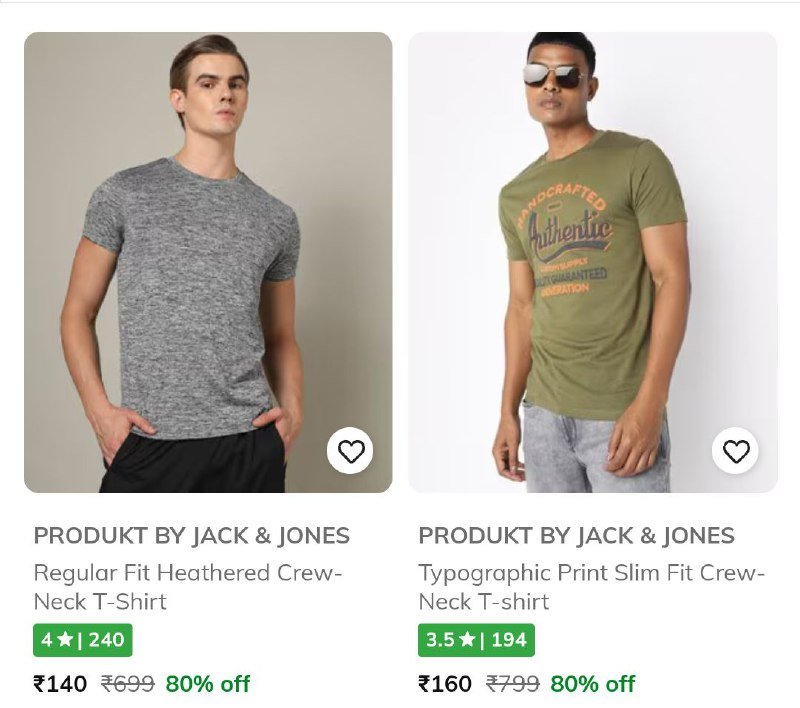Click the rating number 4 in green badge

click(46, 640)
